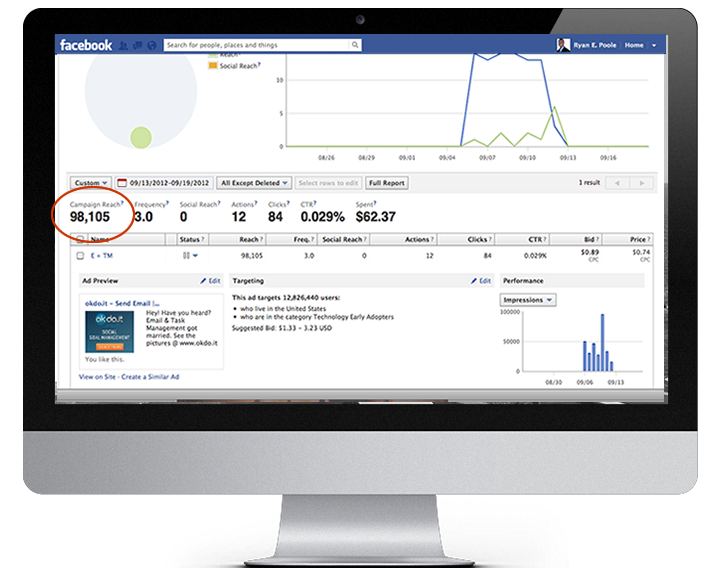
Task: Go to Home in header
Action: click(x=634, y=45)
